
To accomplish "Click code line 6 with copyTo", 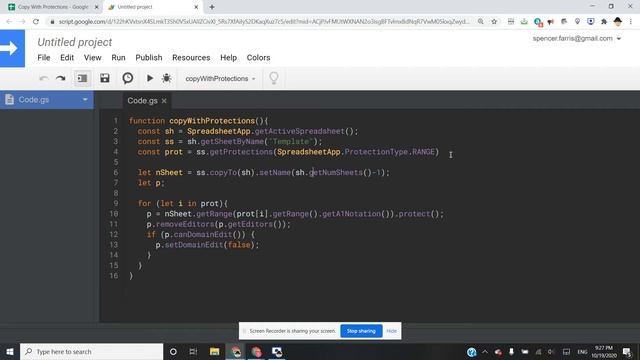I will (264, 173).
